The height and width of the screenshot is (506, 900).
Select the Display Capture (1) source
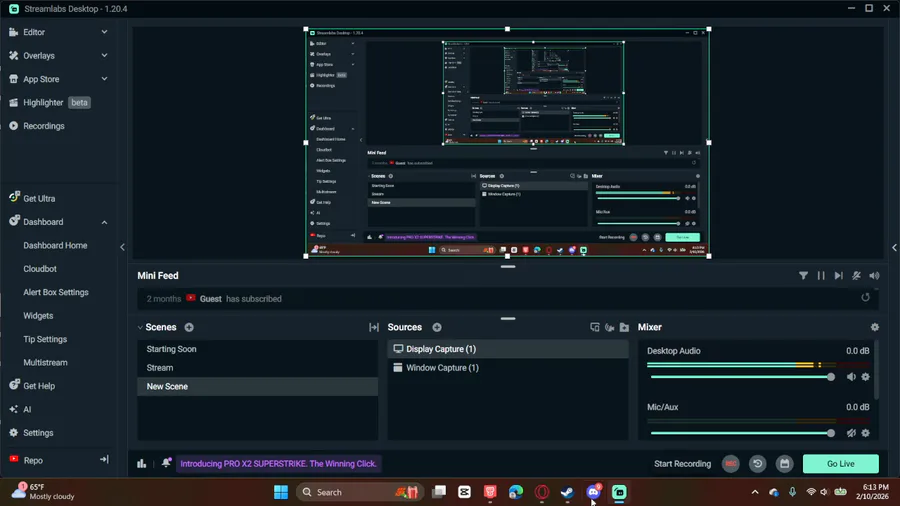coord(507,349)
